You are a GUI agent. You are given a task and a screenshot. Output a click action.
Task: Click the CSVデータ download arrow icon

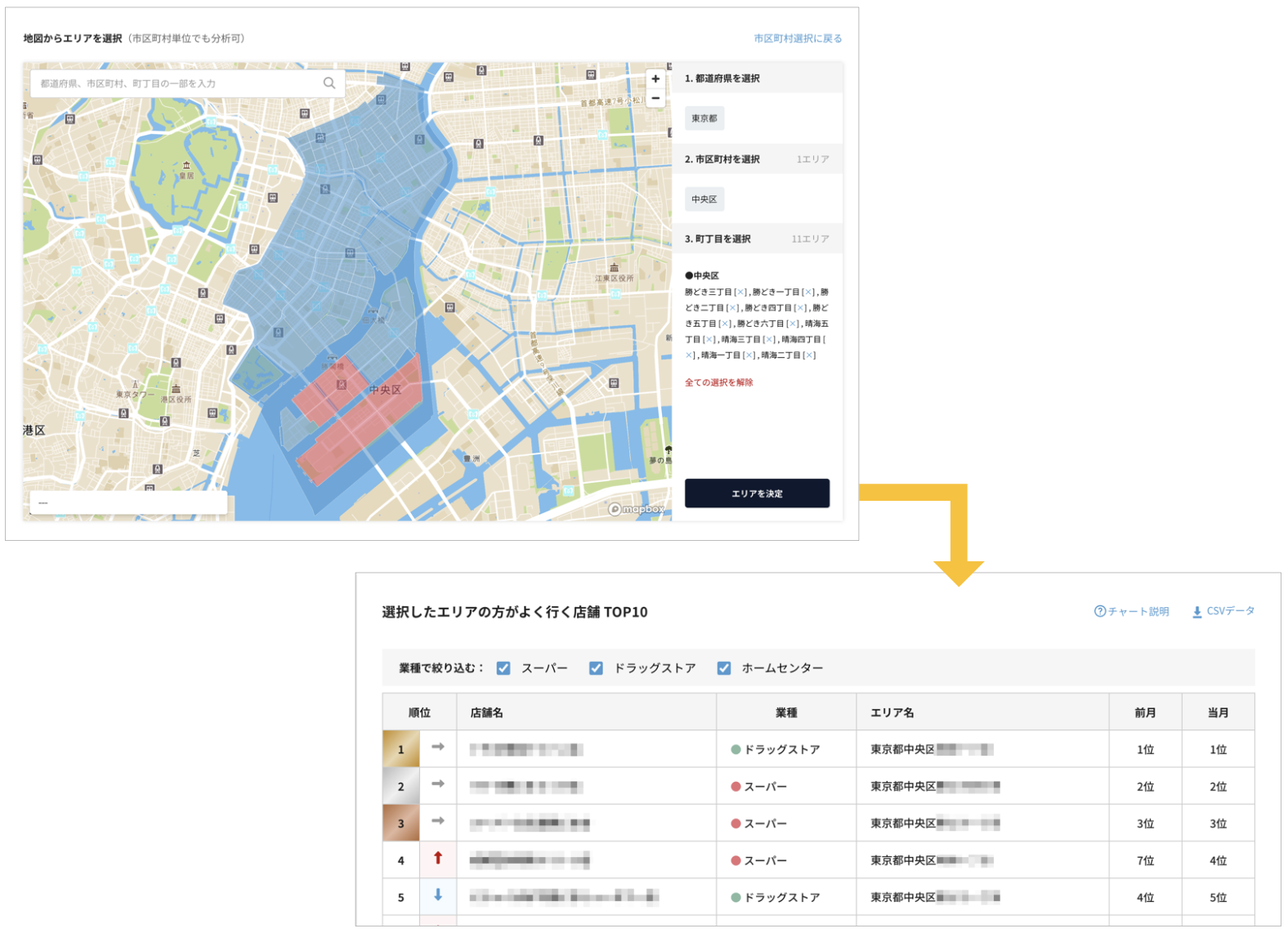point(1196,612)
